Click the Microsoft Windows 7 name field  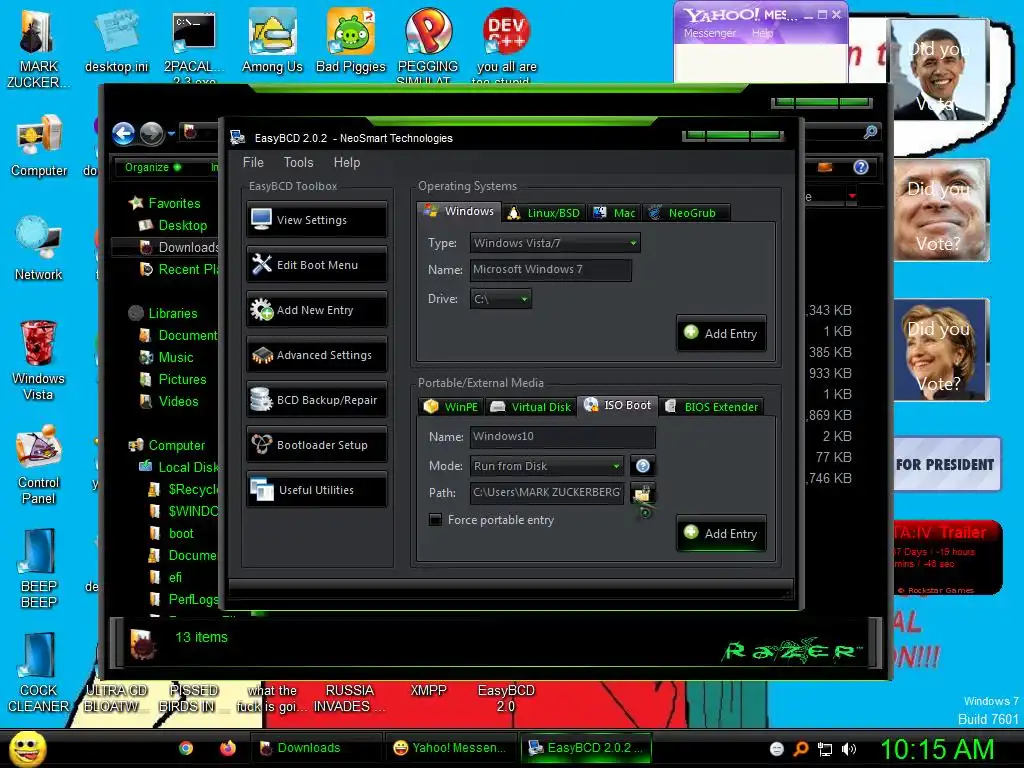pyautogui.click(x=551, y=270)
